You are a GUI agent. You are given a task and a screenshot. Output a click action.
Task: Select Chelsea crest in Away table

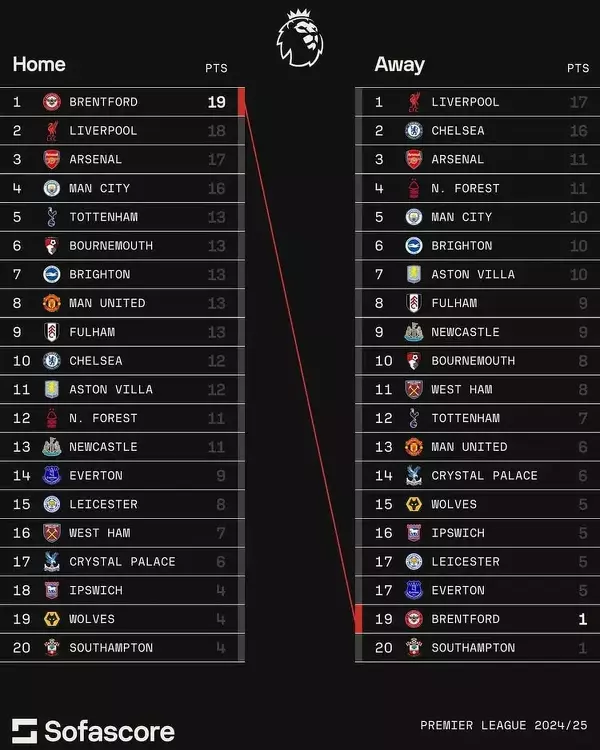414,131
